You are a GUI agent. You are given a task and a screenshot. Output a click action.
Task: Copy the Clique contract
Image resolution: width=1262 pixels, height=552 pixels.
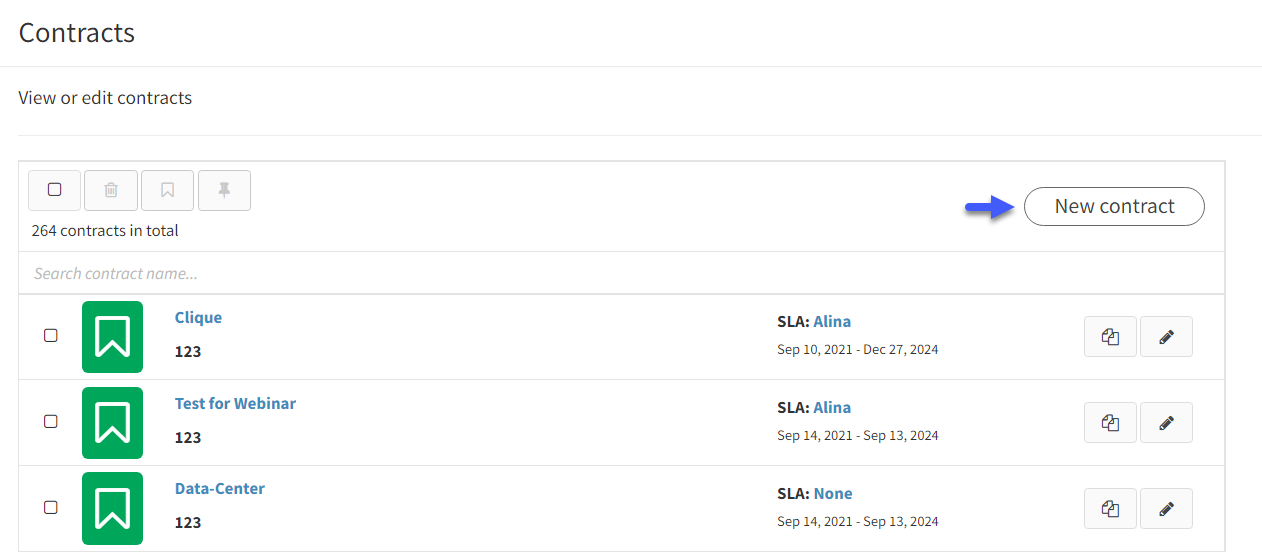pyautogui.click(x=1110, y=337)
